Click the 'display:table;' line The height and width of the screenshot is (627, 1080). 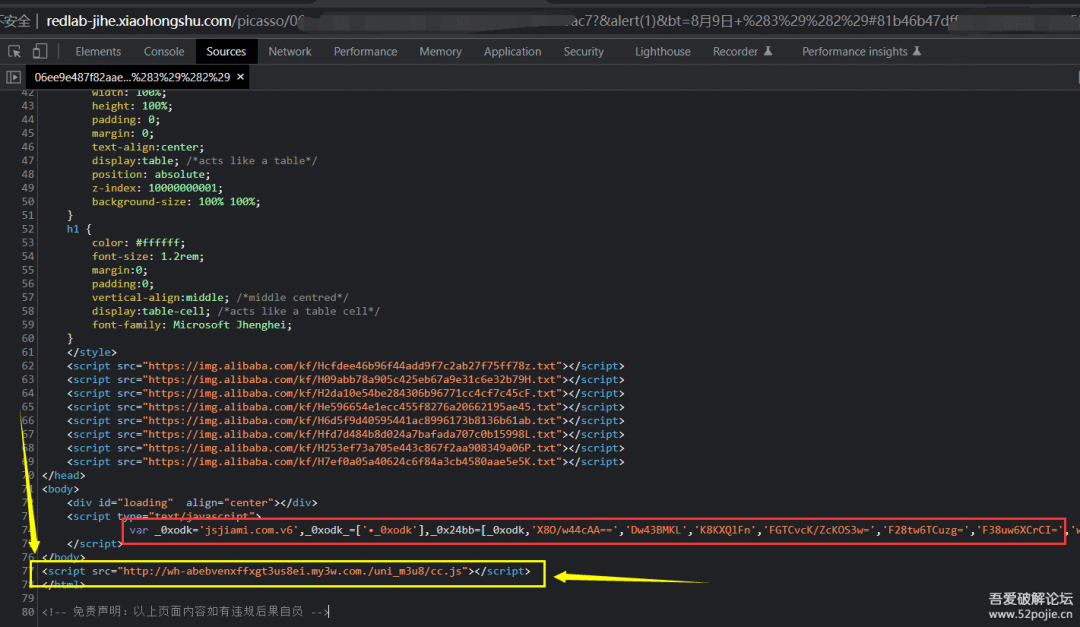coord(204,161)
